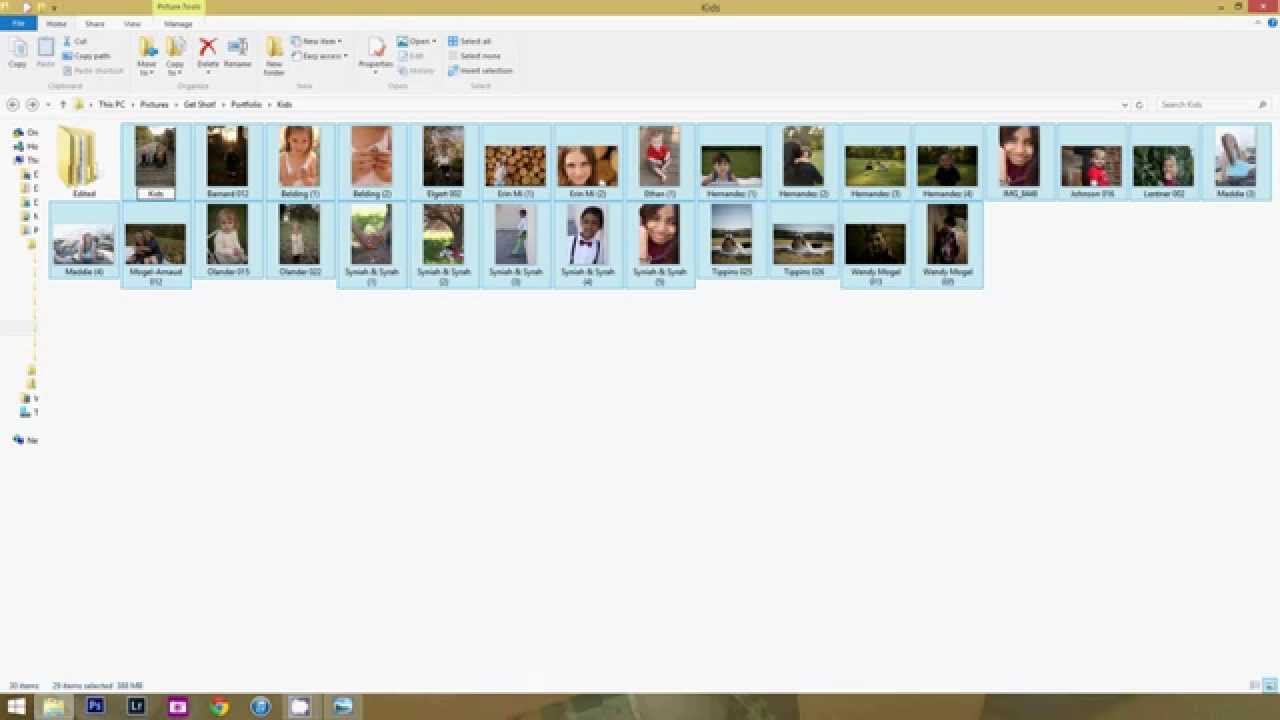This screenshot has width=1280, height=720.
Task: Open the Move to menu
Action: coord(147,56)
